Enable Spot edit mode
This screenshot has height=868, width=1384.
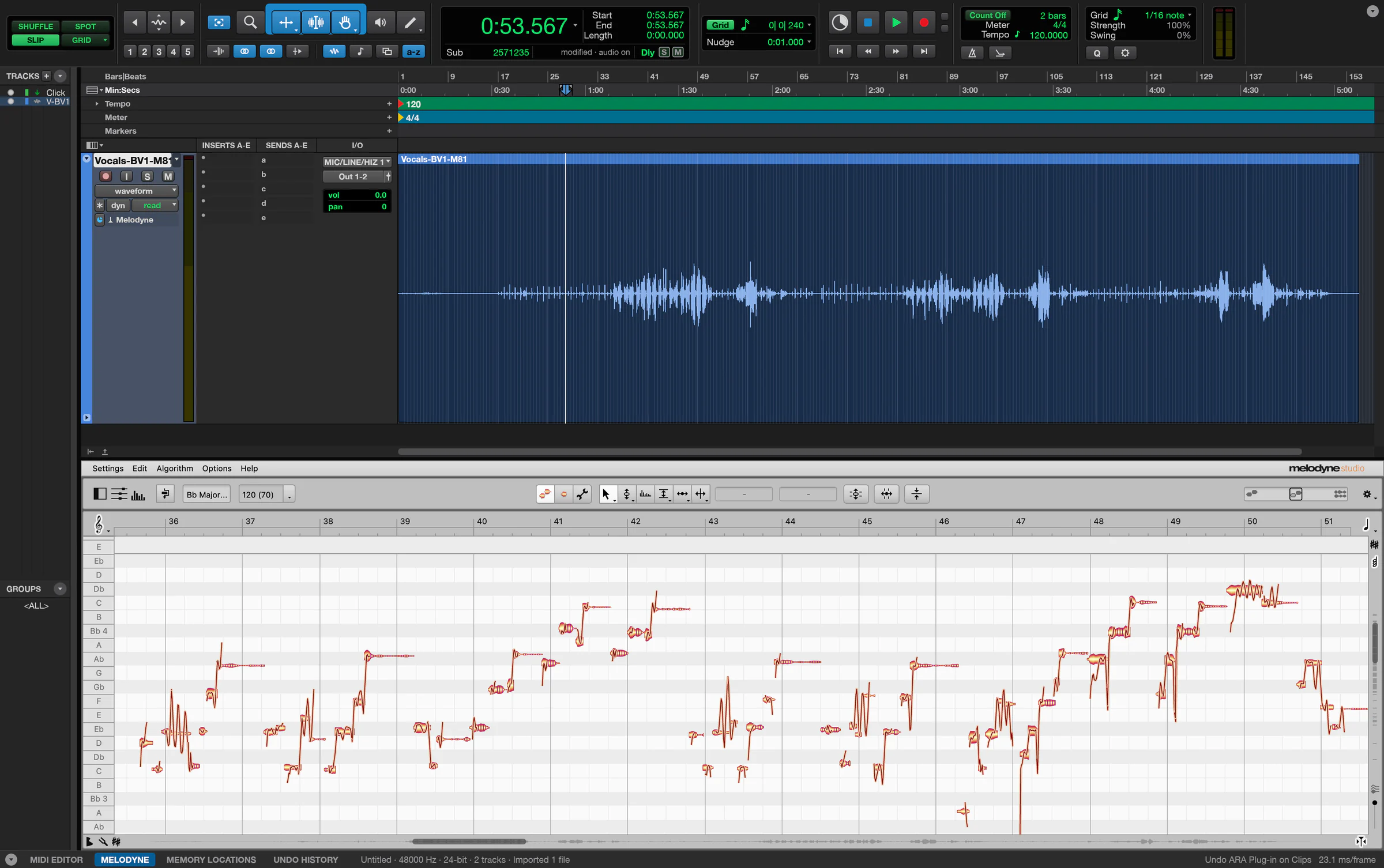pyautogui.click(x=85, y=27)
